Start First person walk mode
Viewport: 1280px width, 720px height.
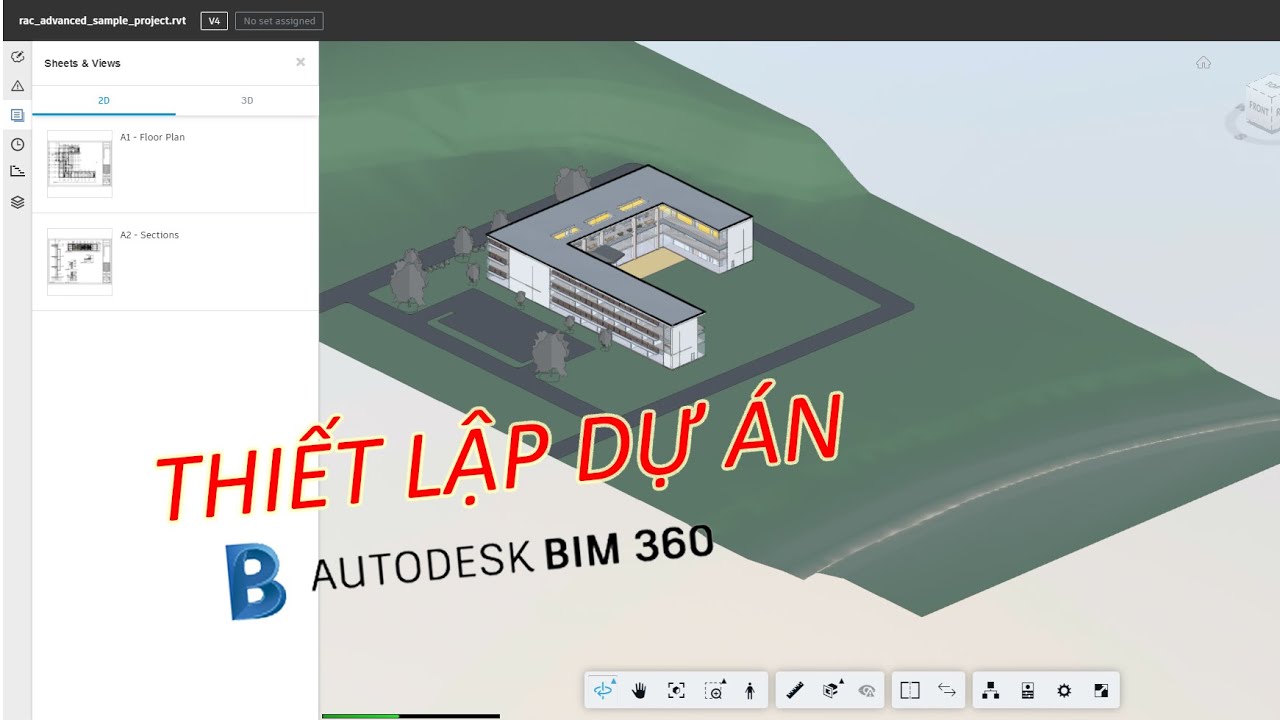tap(750, 690)
